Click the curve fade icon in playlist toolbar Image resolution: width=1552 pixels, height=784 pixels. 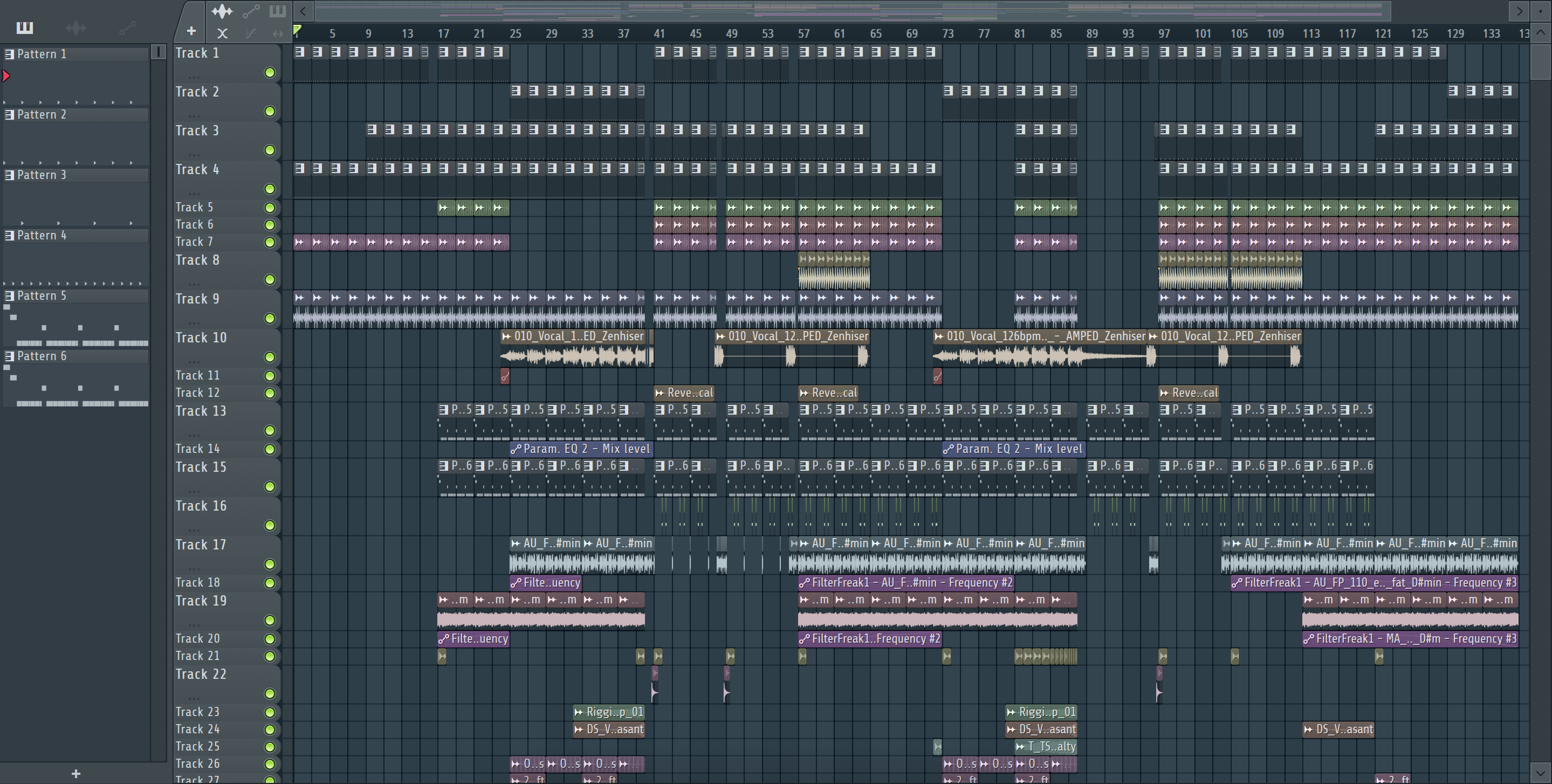[251, 34]
